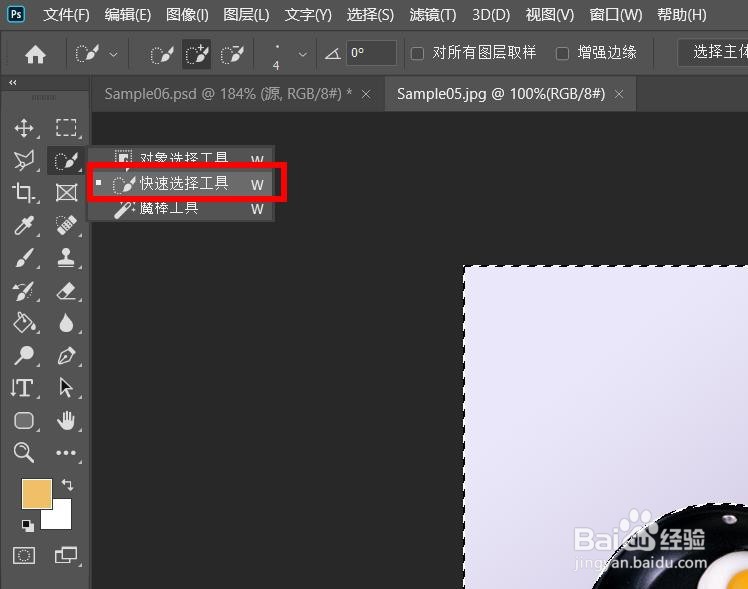Open the Edit Toolbar three-dots menu

coord(66,453)
